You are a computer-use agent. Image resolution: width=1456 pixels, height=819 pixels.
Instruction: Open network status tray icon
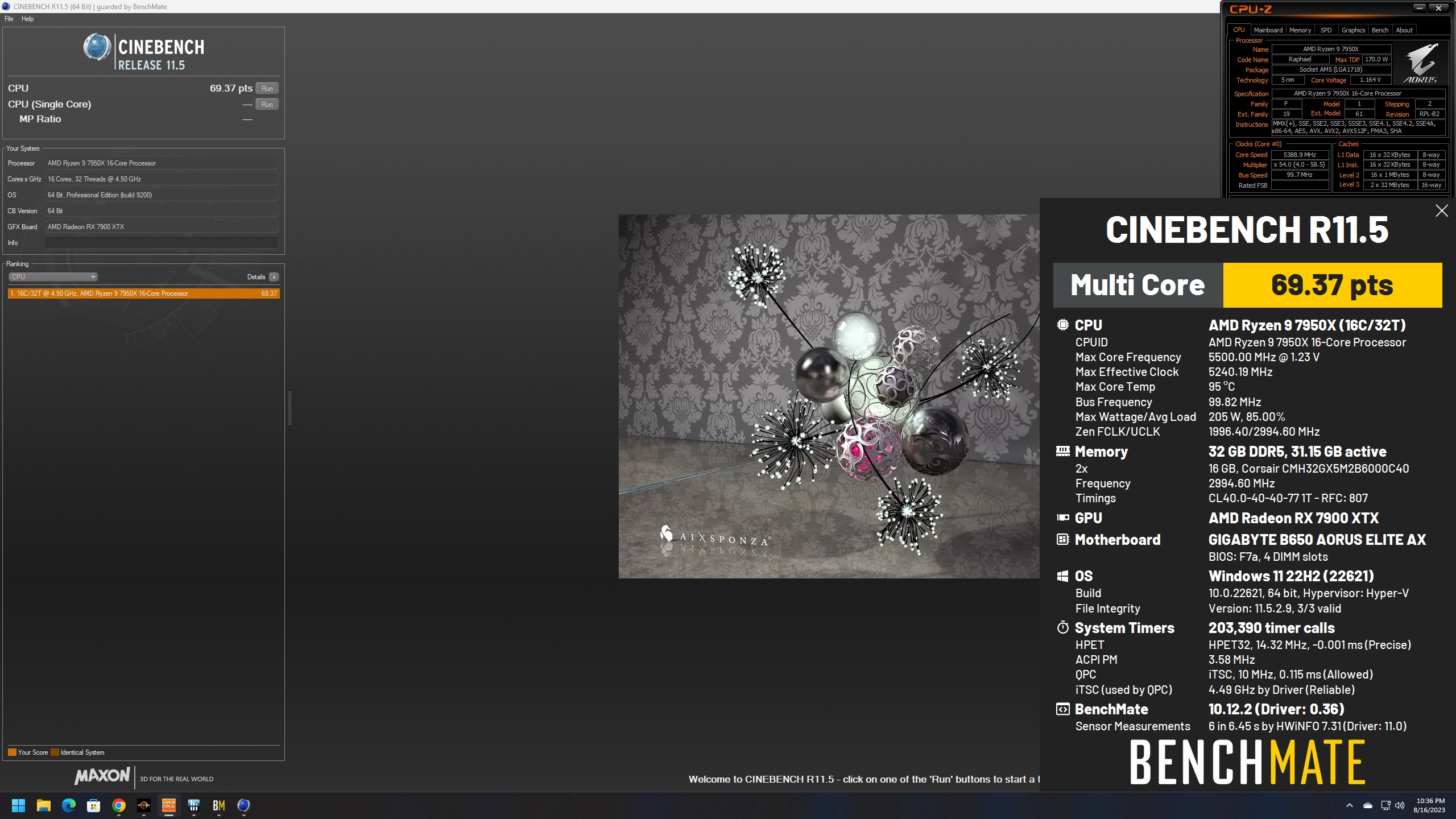click(1385, 805)
